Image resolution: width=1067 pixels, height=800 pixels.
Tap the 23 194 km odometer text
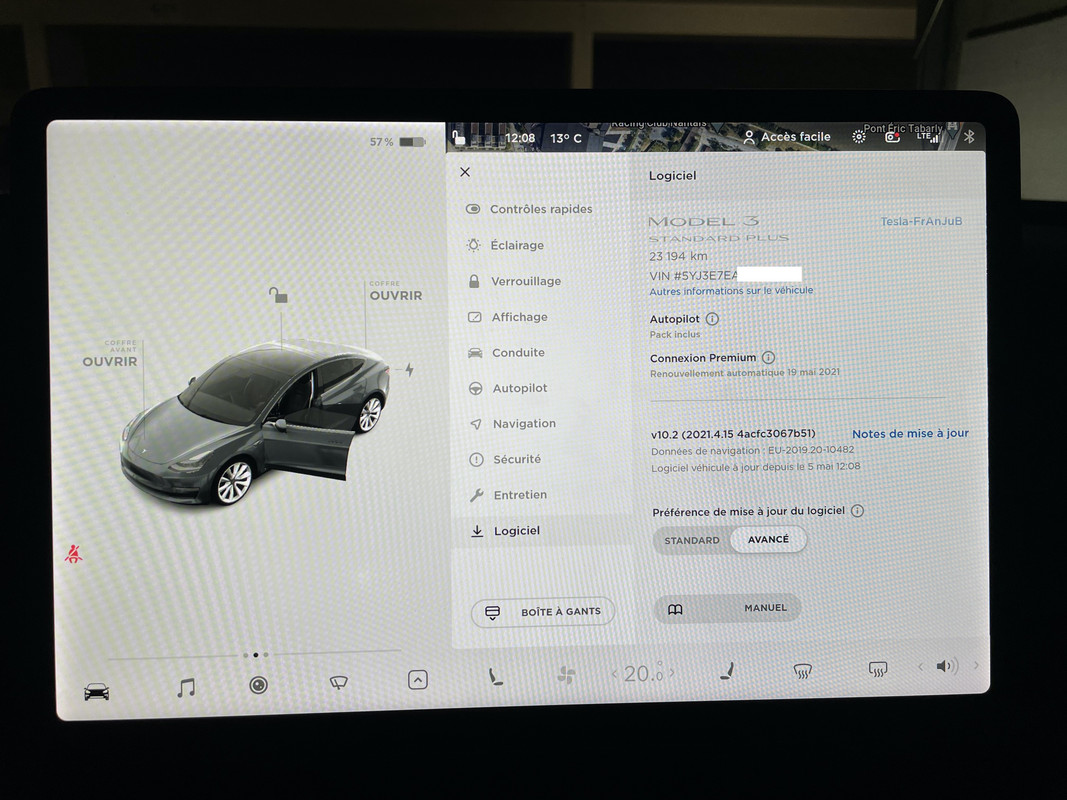point(678,256)
